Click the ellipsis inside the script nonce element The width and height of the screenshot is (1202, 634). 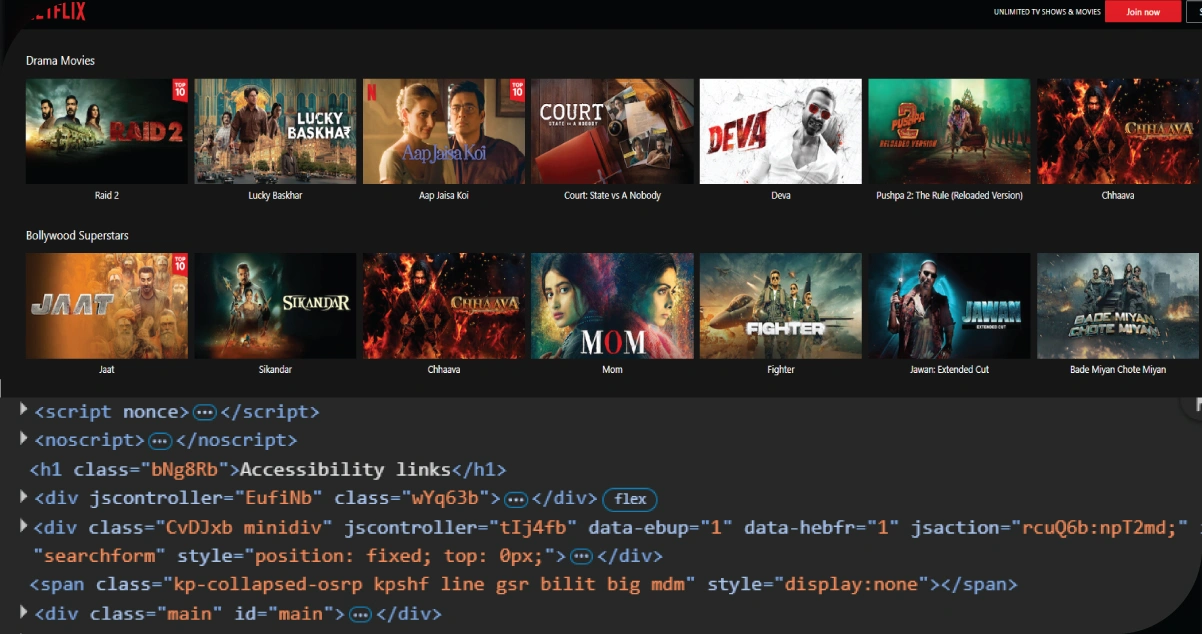(205, 410)
